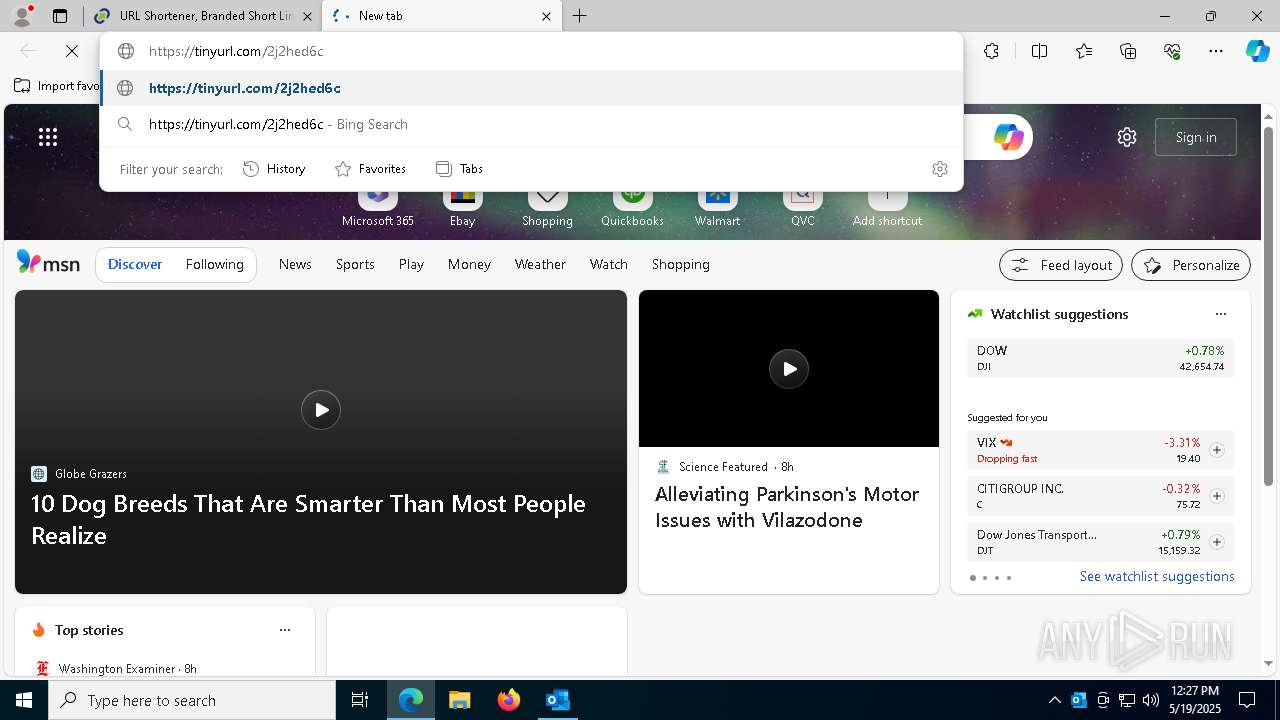Open Settings and more ellipsis menu
Image resolution: width=1280 pixels, height=720 pixels.
1216,51
